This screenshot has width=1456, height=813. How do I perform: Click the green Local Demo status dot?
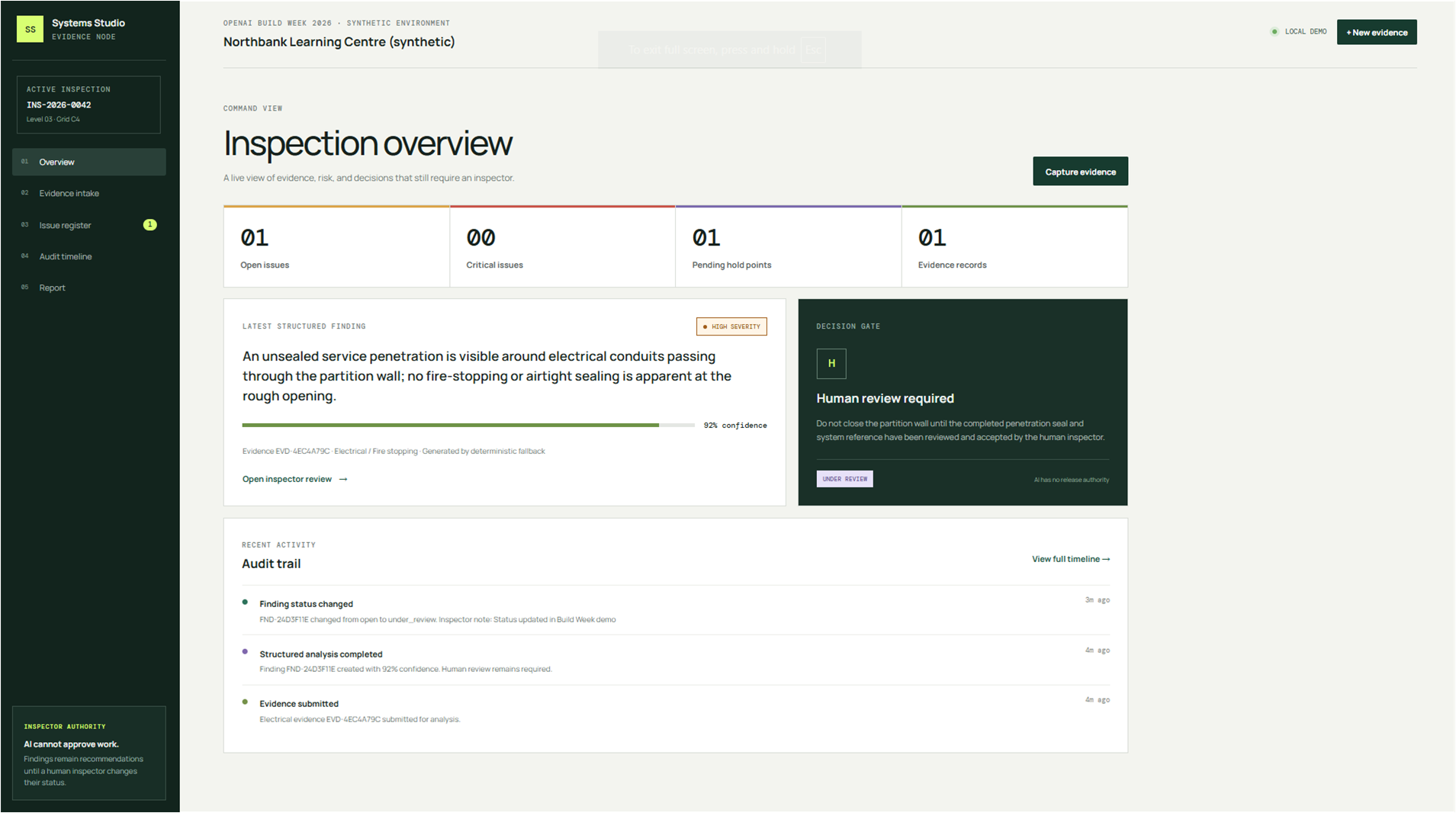pos(1274,32)
